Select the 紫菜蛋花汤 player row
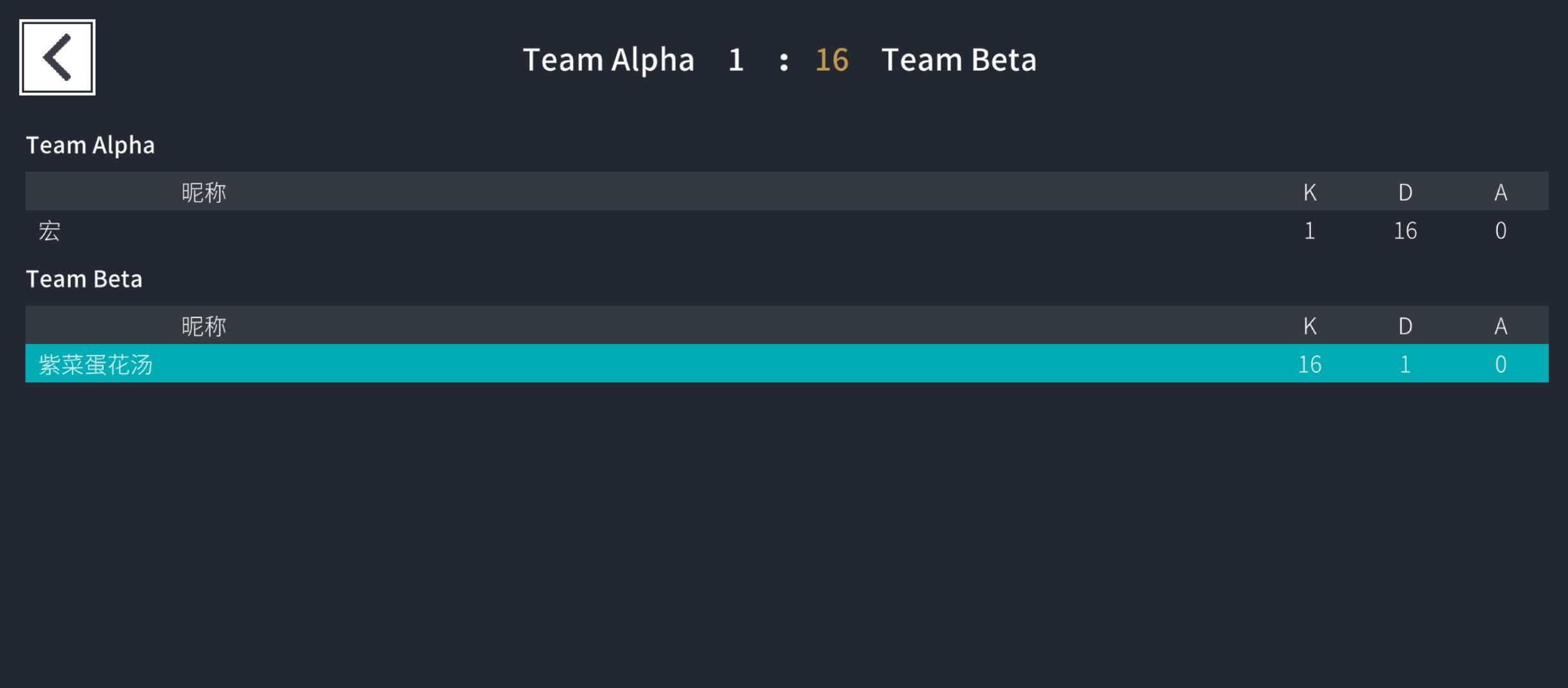Image resolution: width=1568 pixels, height=688 pixels. click(x=787, y=364)
